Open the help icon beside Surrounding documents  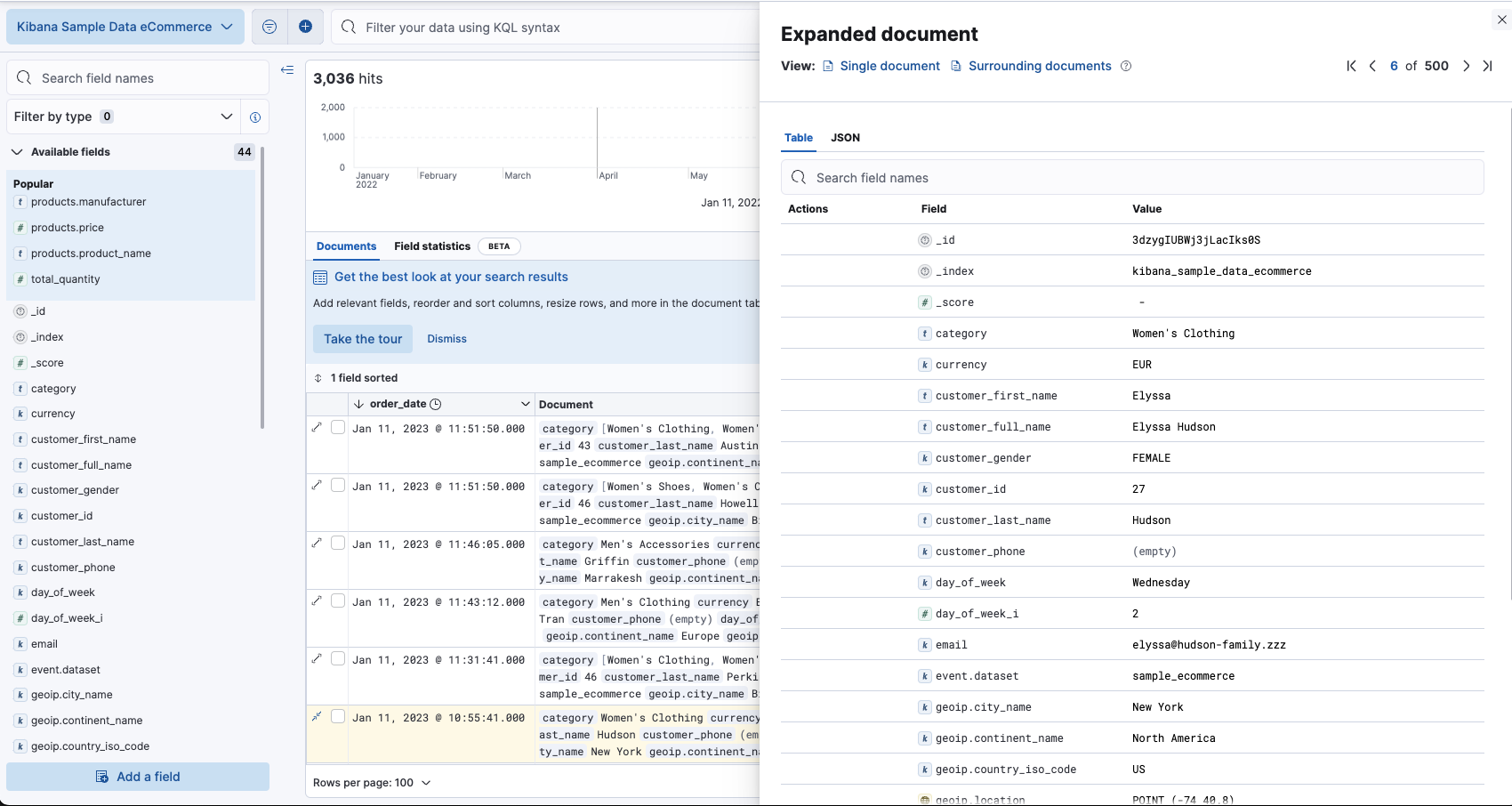coord(1126,66)
